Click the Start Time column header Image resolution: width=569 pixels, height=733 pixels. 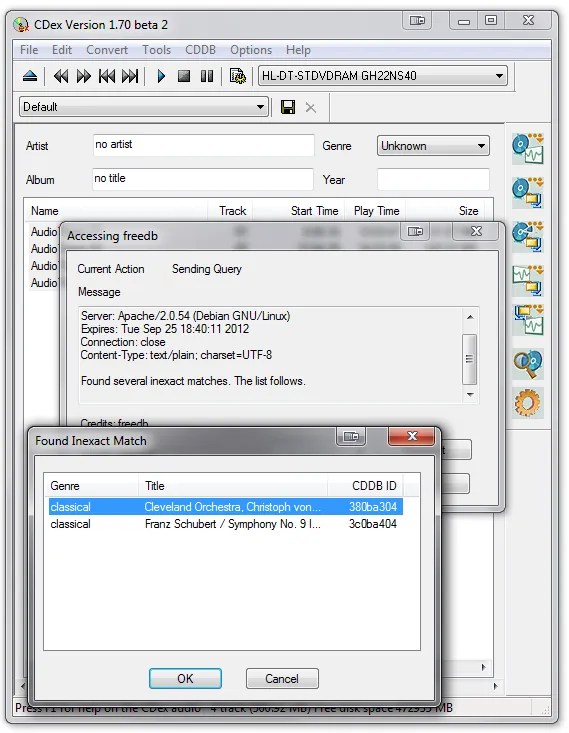coord(299,211)
